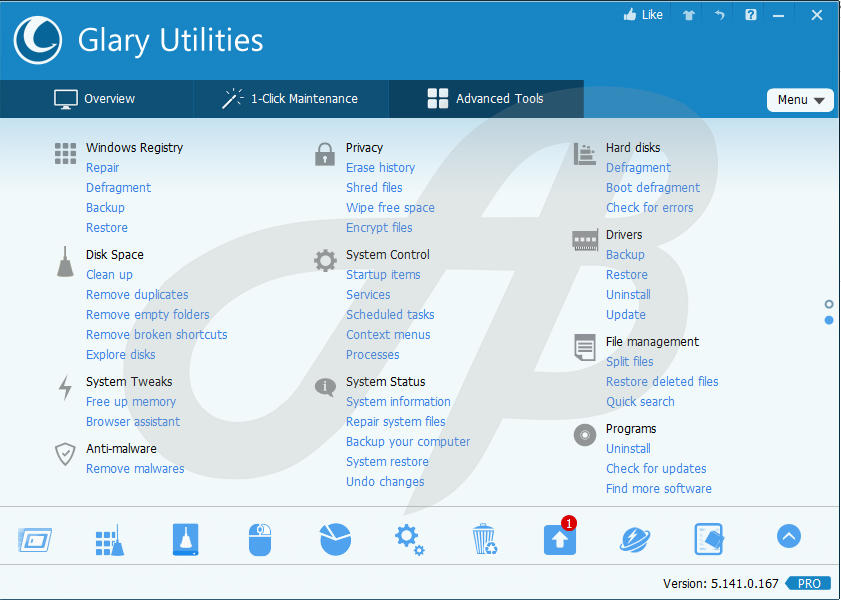This screenshot has width=841, height=601.
Task: Open the Menu dropdown
Action: click(800, 100)
